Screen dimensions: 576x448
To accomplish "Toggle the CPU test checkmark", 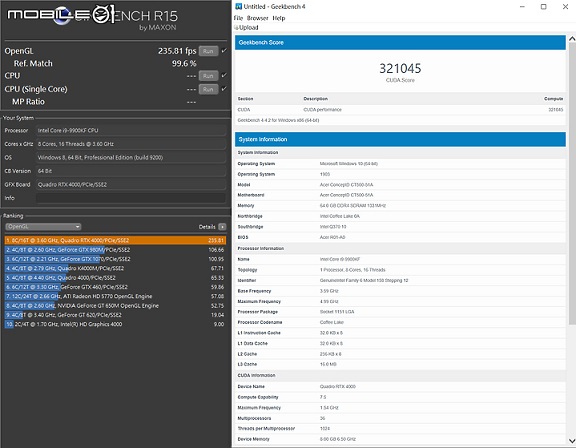I will tap(224, 75).
